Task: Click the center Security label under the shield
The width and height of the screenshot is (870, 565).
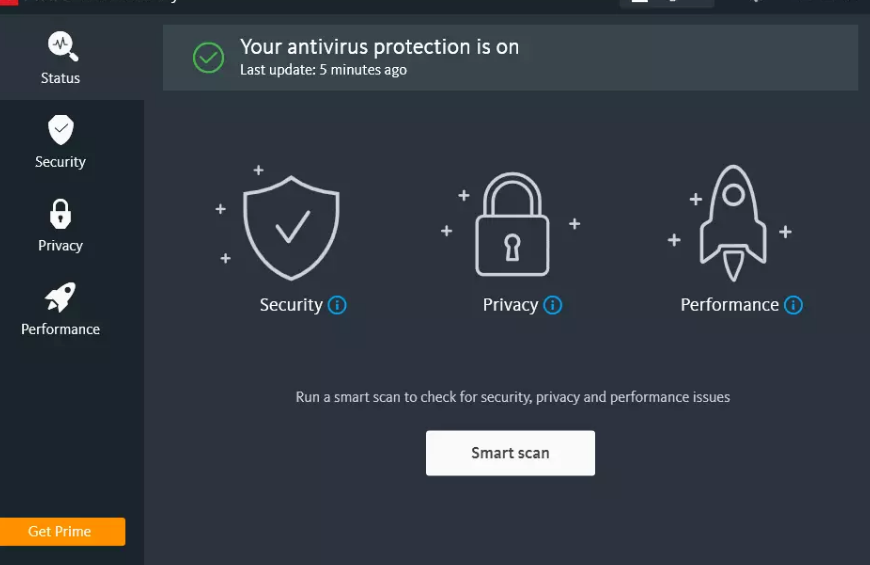Action: pyautogui.click(x=291, y=305)
